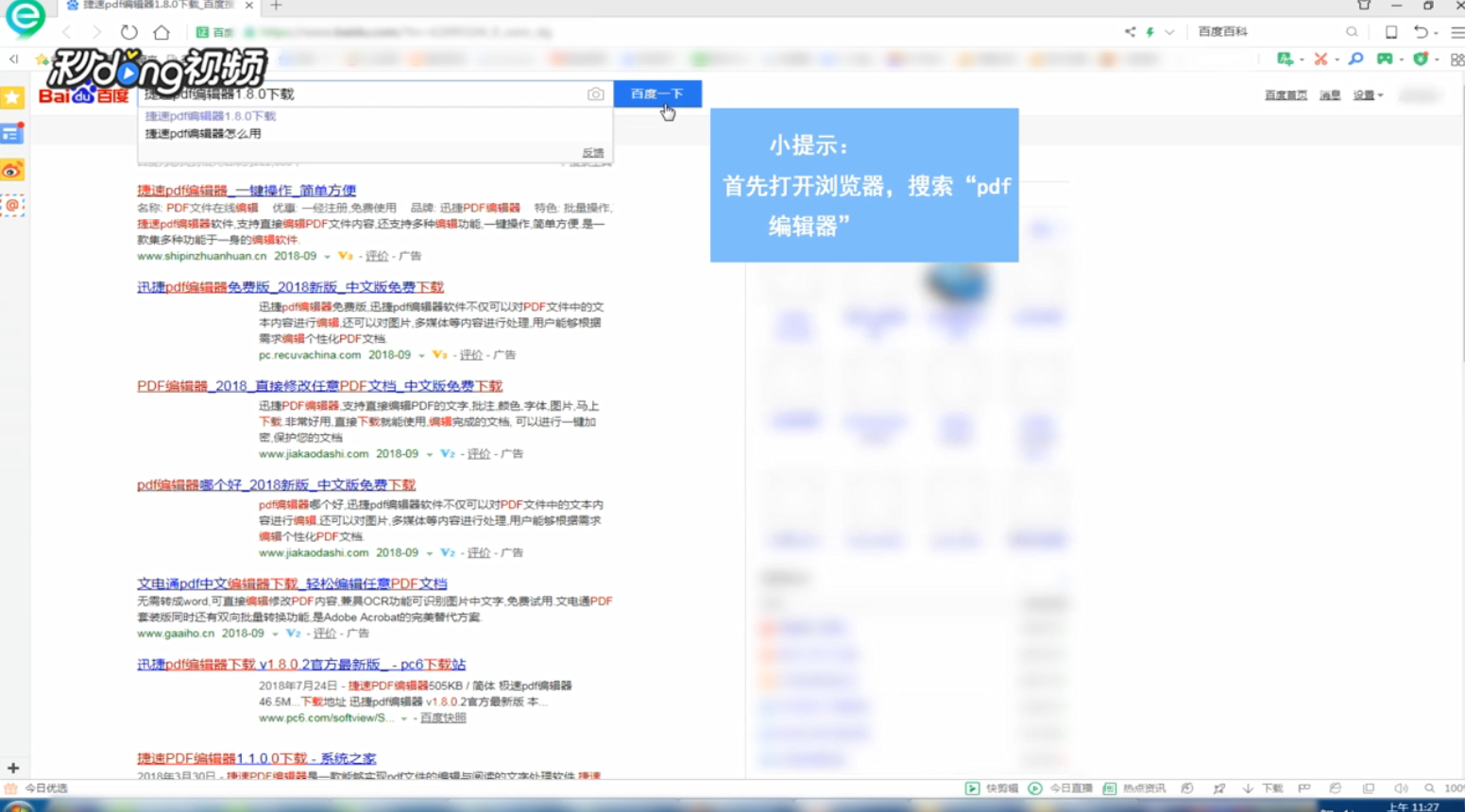Click the undo closed tab icon
This screenshot has height=812, width=1465.
(1421, 32)
